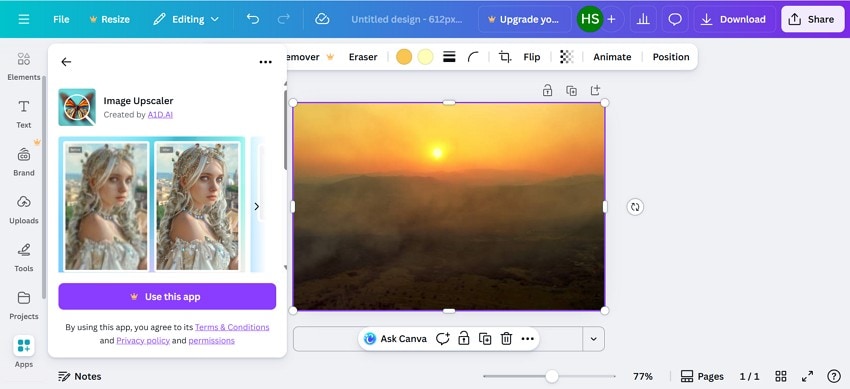Open the A1D.AI creator link
This screenshot has height=389, width=850.
pos(160,115)
